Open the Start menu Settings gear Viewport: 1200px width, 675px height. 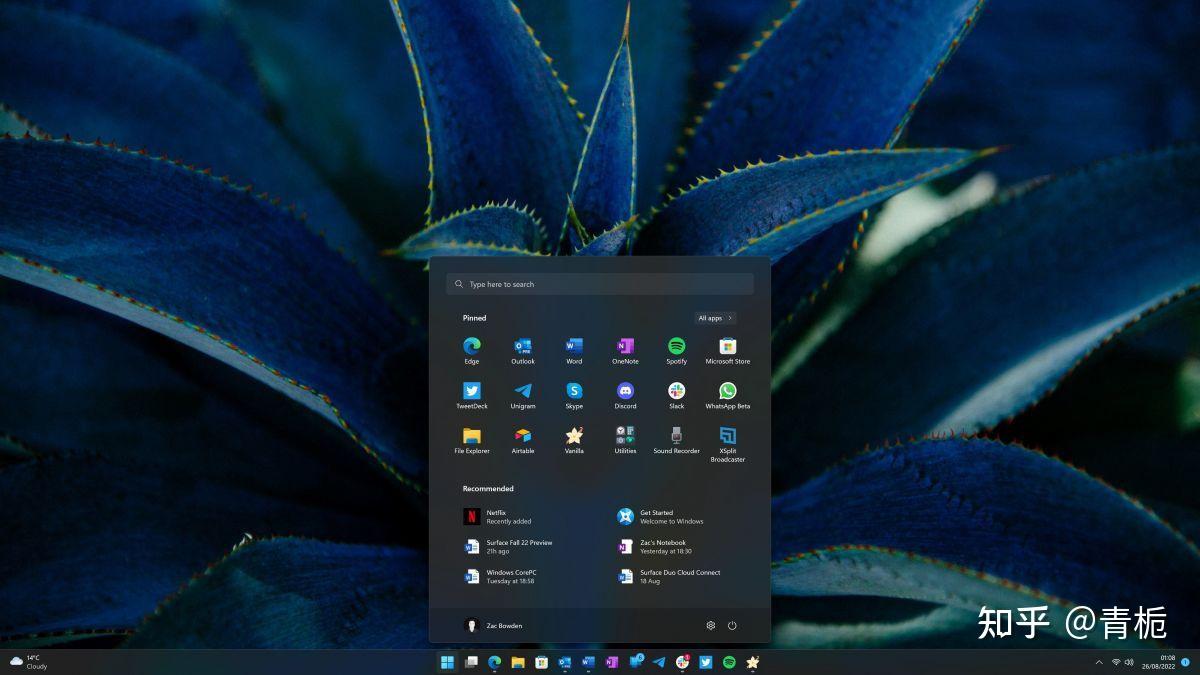(711, 626)
